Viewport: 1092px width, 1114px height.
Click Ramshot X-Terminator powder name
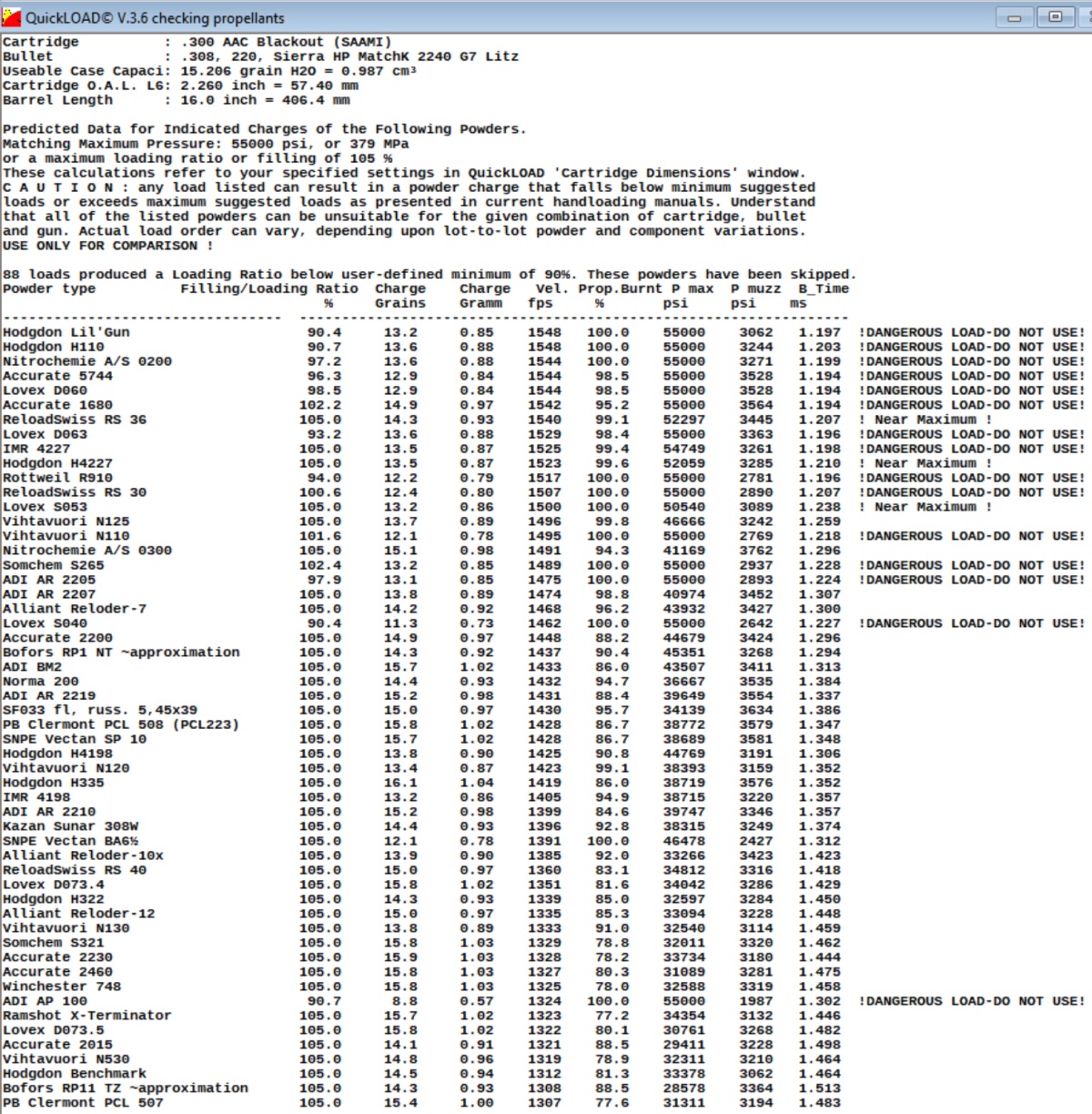click(x=86, y=1016)
